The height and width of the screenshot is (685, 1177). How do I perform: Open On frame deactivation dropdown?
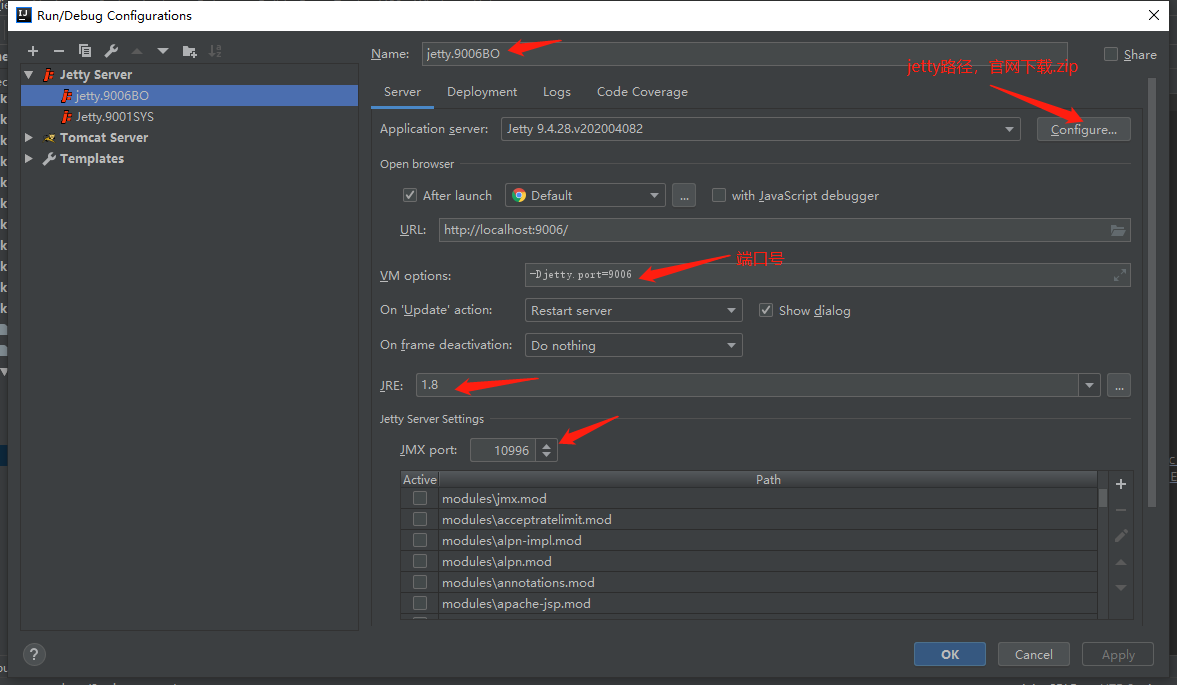634,345
